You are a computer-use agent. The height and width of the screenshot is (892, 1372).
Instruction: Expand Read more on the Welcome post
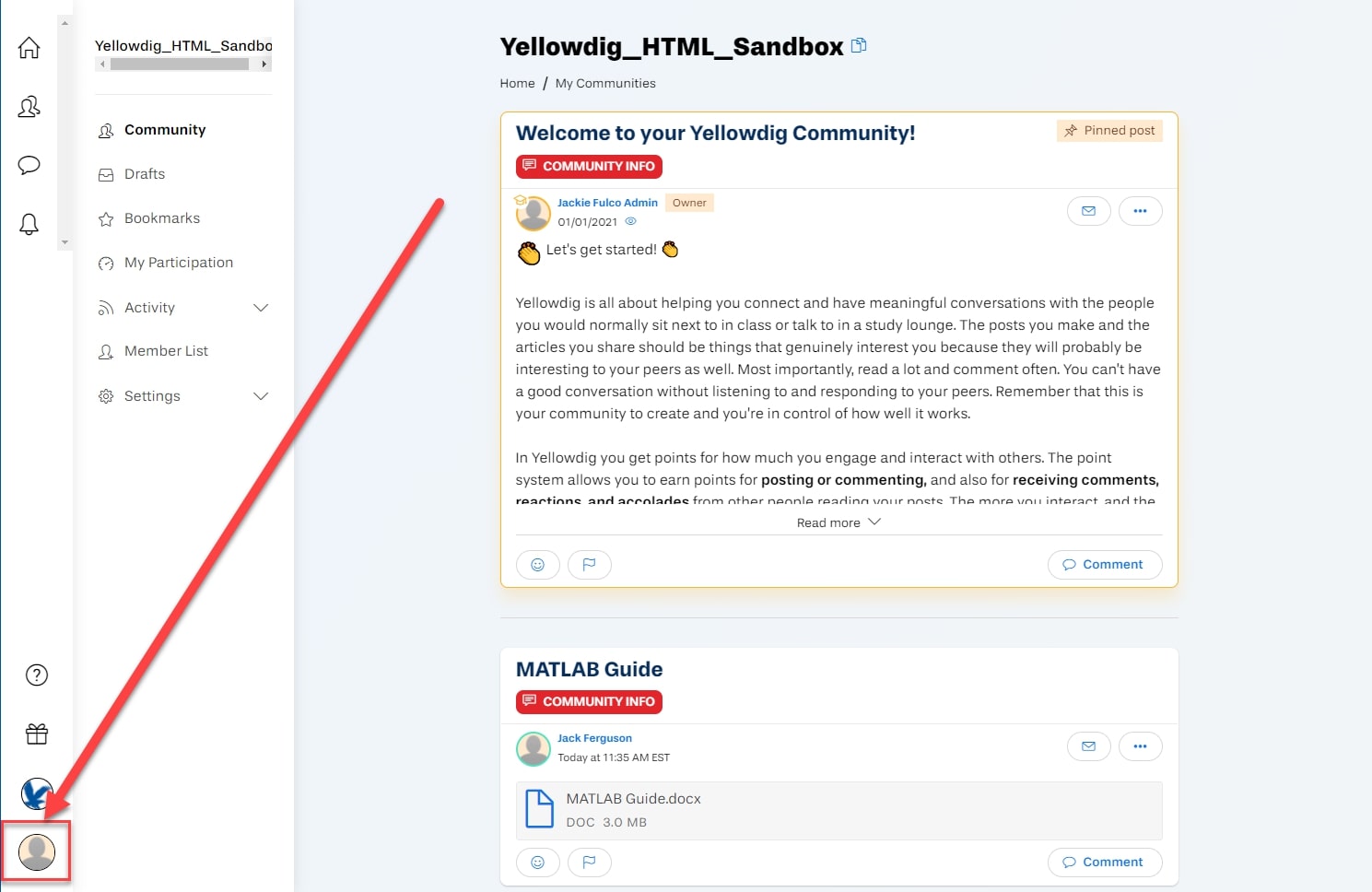coord(838,522)
